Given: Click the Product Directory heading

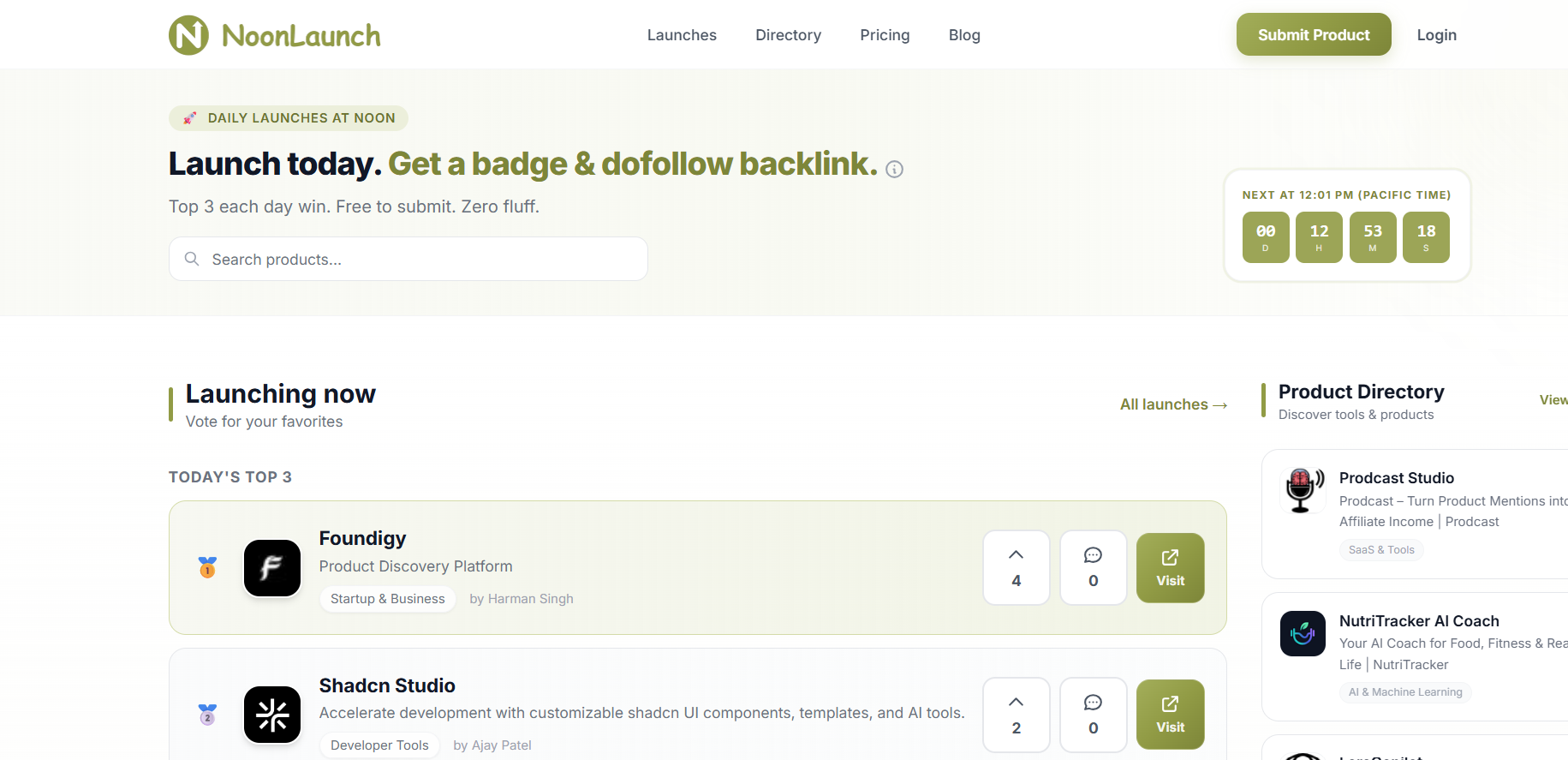Looking at the screenshot, I should pyautogui.click(x=1362, y=392).
